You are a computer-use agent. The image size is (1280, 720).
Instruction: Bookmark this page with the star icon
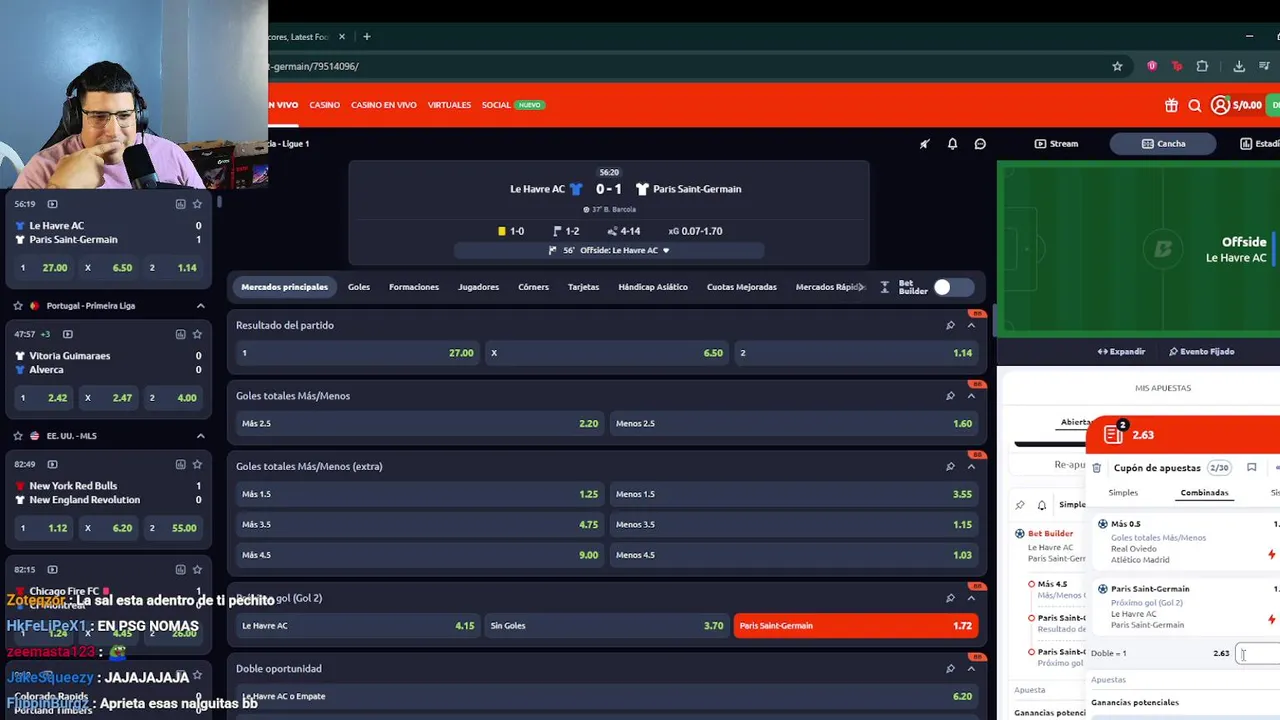[1117, 66]
